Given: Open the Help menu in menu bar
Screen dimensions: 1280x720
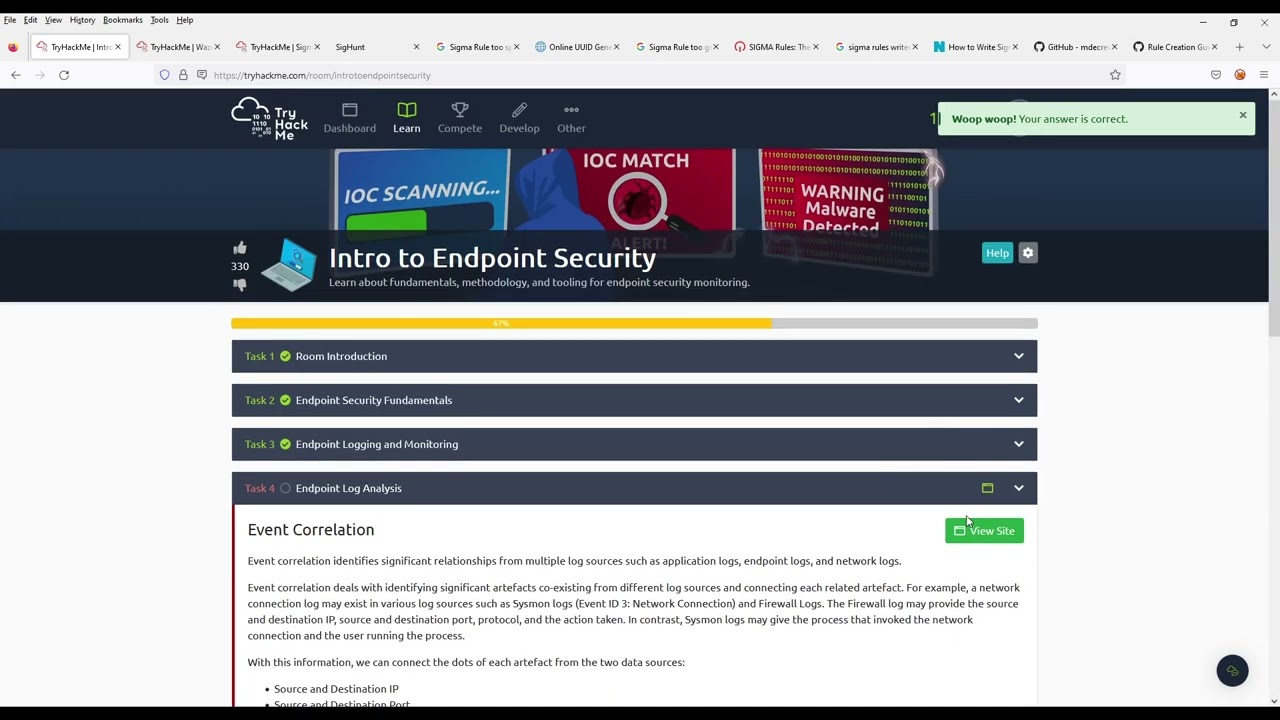Looking at the screenshot, I should pos(185,20).
